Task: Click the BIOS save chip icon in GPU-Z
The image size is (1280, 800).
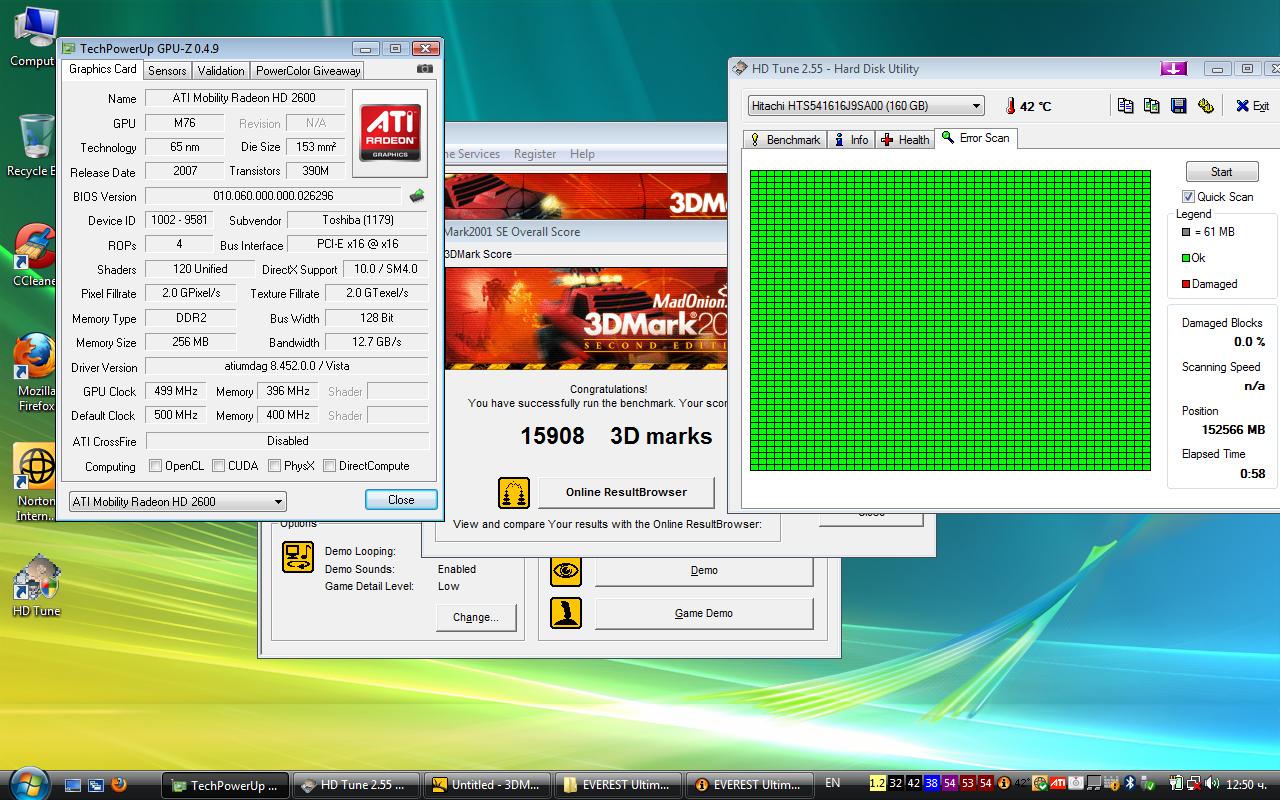Action: (x=417, y=196)
